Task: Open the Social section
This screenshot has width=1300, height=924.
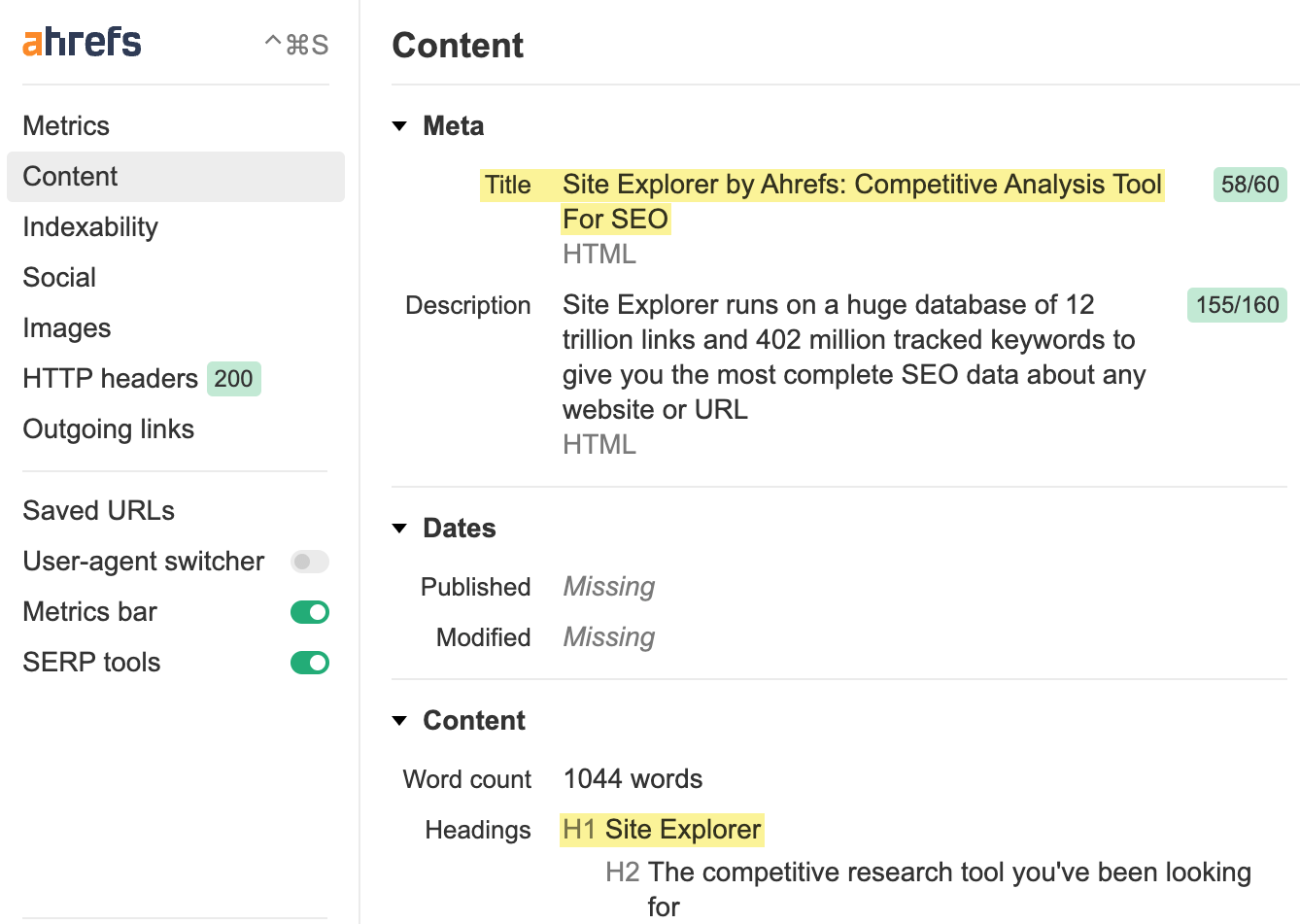Action: tap(59, 277)
